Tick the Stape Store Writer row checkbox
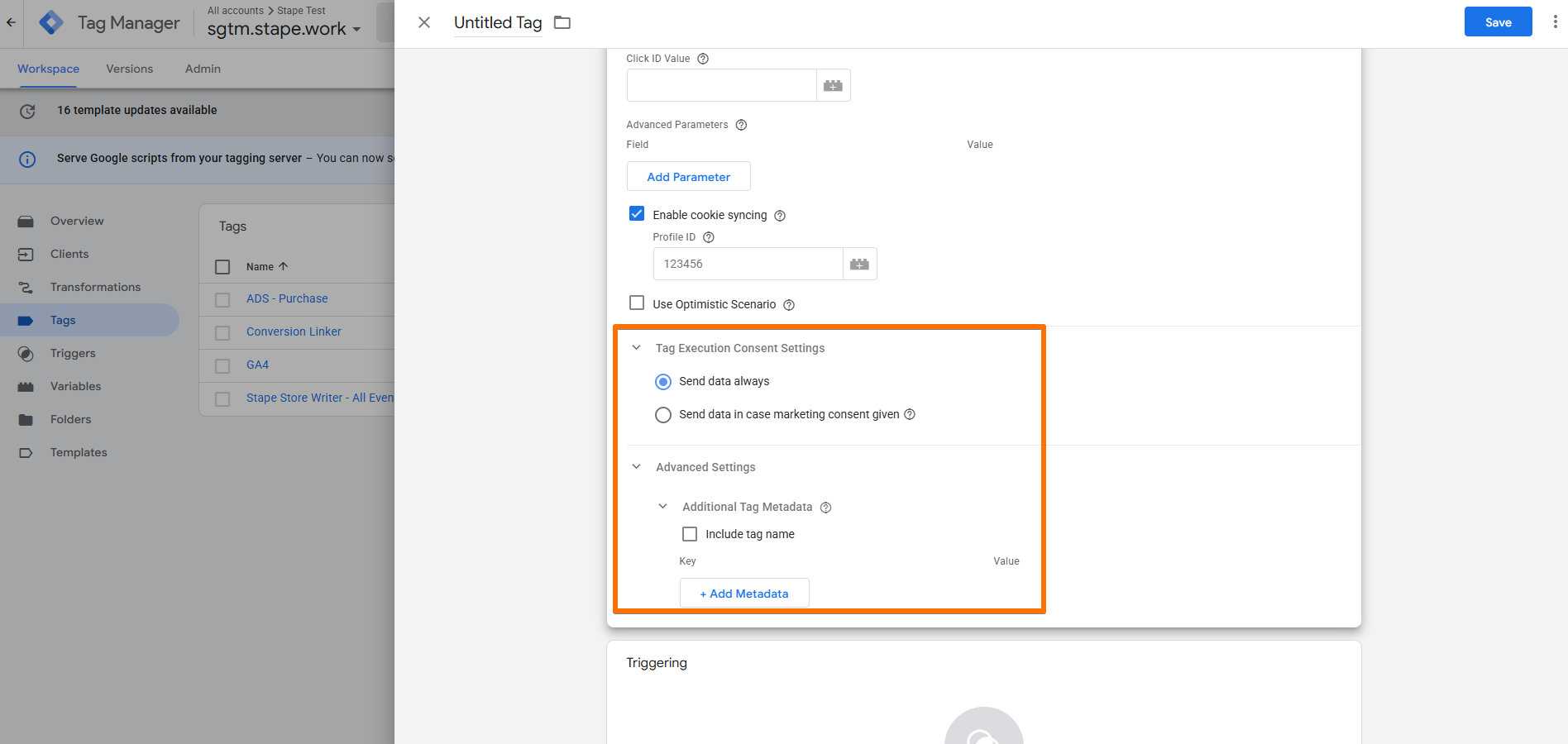The image size is (1568, 744). pos(222,398)
